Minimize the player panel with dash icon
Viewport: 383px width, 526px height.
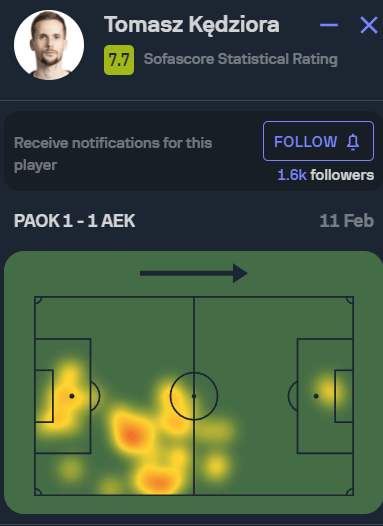329,25
